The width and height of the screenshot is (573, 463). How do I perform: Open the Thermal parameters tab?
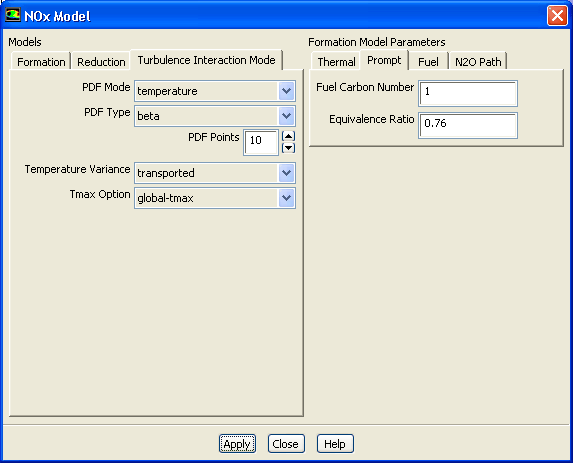pyautogui.click(x=336, y=62)
